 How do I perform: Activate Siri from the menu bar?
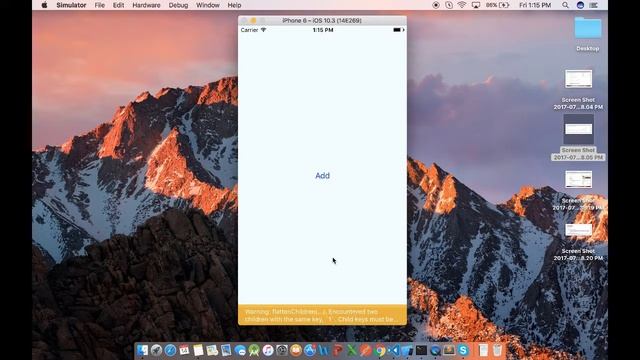pyautogui.click(x=580, y=5)
